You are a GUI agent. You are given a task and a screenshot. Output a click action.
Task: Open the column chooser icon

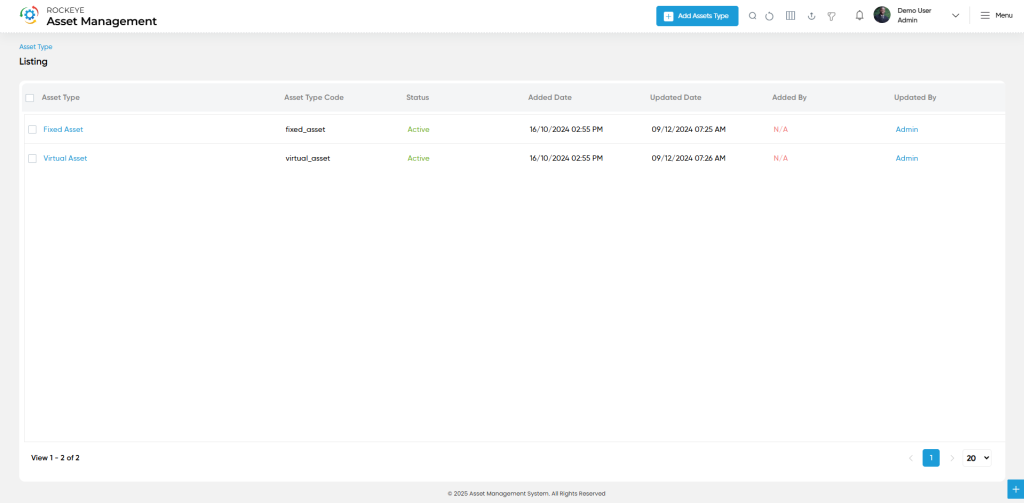pyautogui.click(x=790, y=16)
